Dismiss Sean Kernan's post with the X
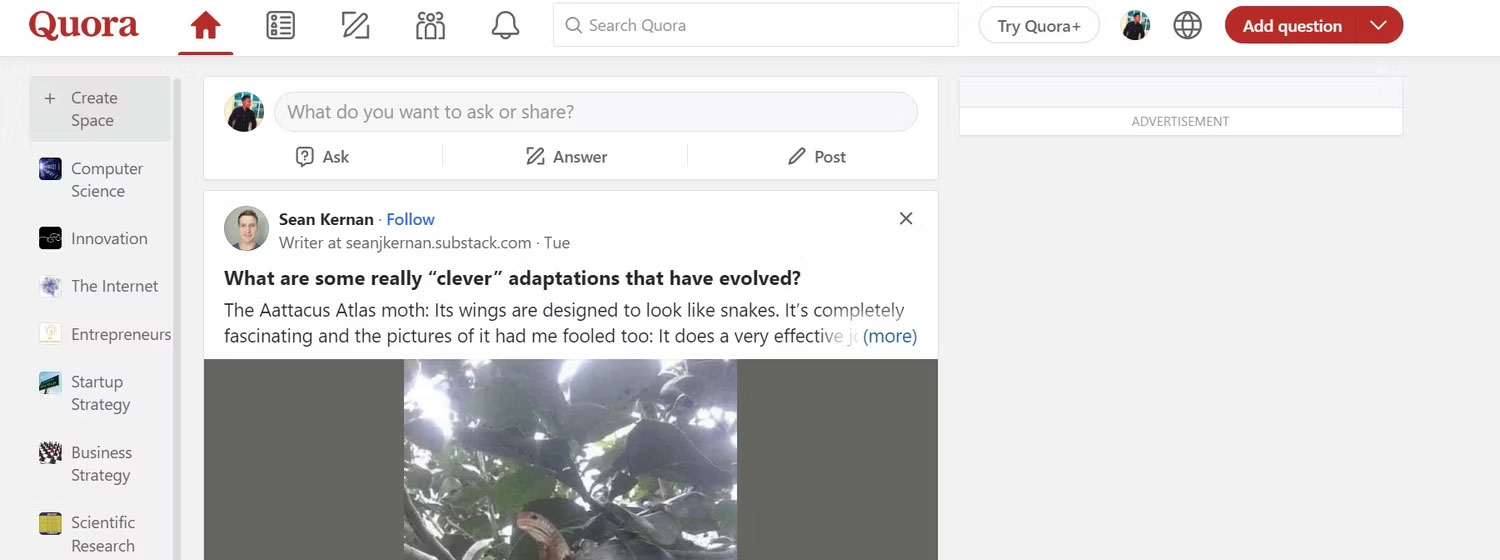 click(x=906, y=219)
